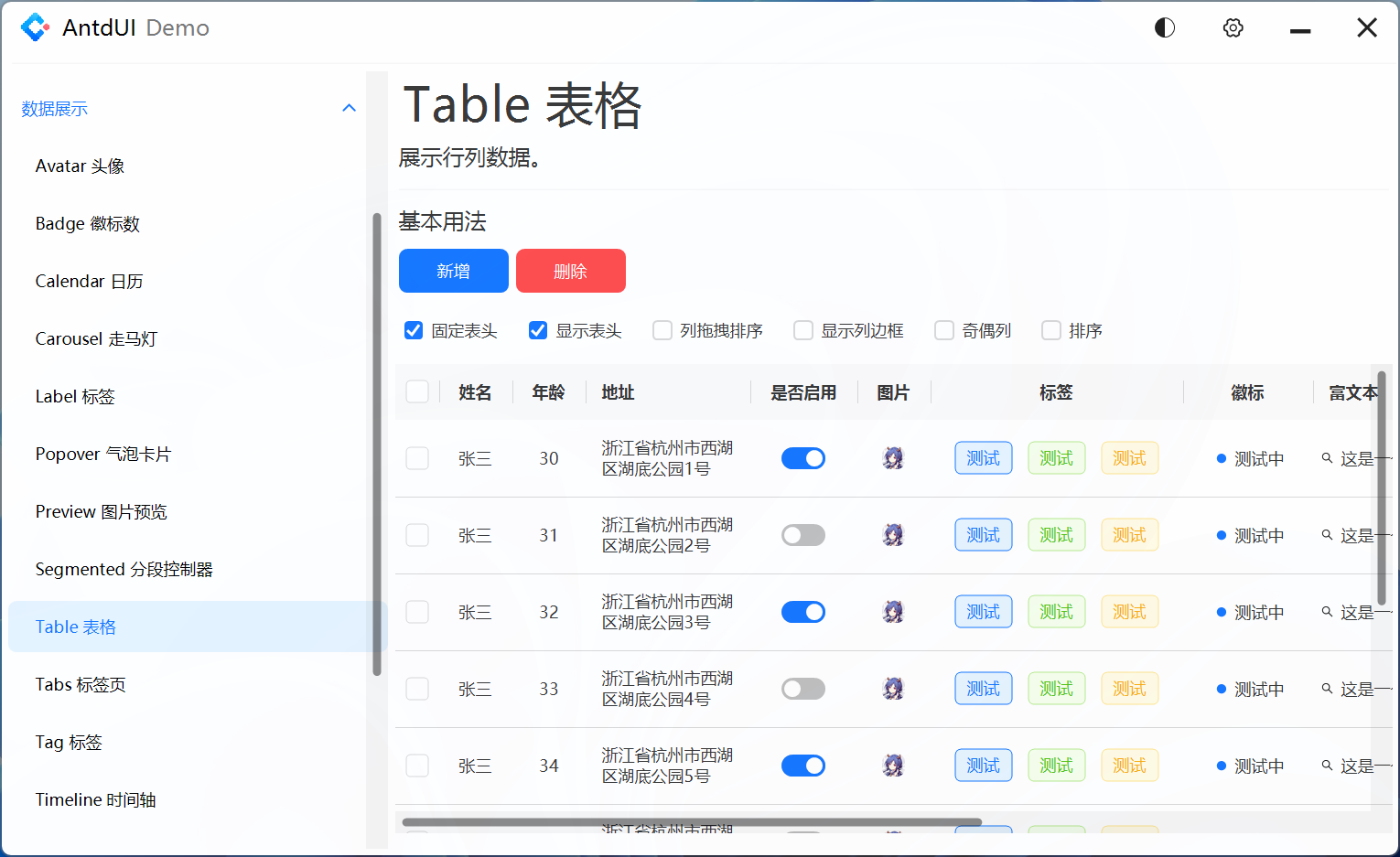The width and height of the screenshot is (1400, 857).
Task: Select the blue 测试 tag in first row
Action: coord(983,457)
